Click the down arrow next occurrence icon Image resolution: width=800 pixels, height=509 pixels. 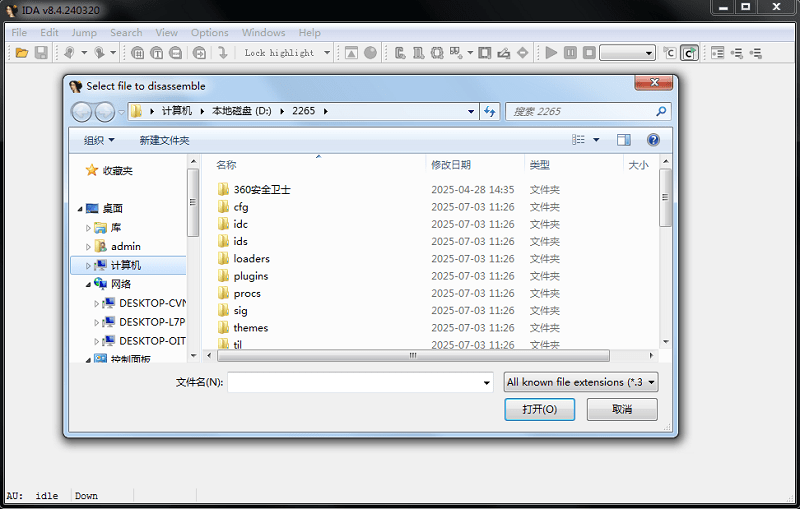(x=222, y=53)
